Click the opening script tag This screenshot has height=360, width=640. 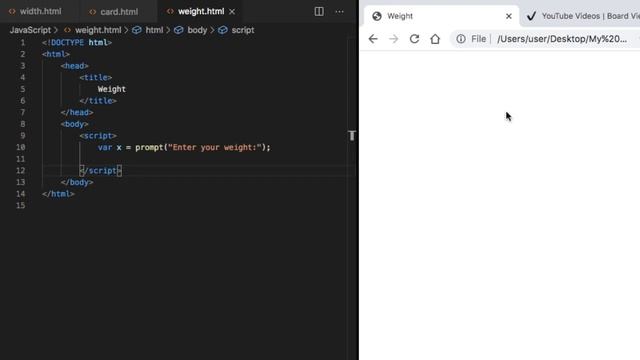[98, 136]
